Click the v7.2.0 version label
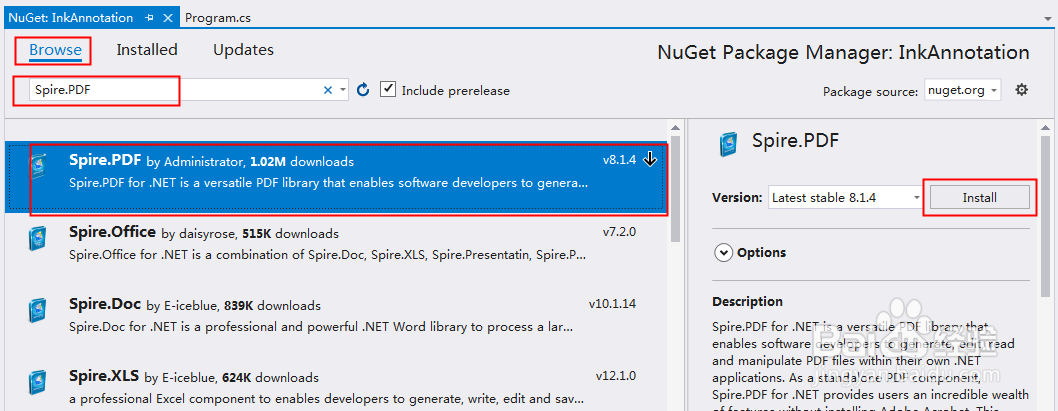This screenshot has width=1058, height=411. (619, 233)
